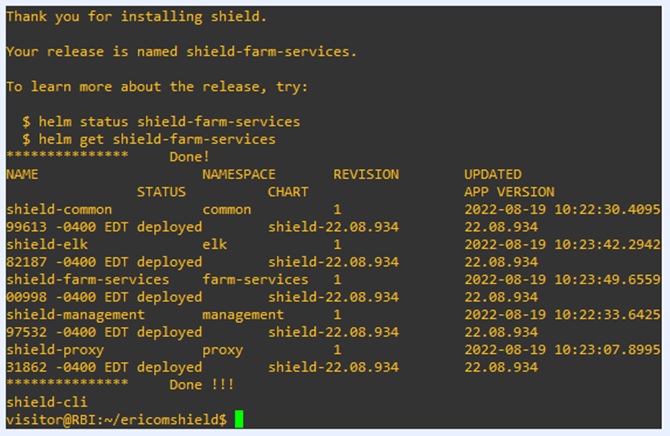
Task: Select the shield-cli output line
Action: click(47, 402)
